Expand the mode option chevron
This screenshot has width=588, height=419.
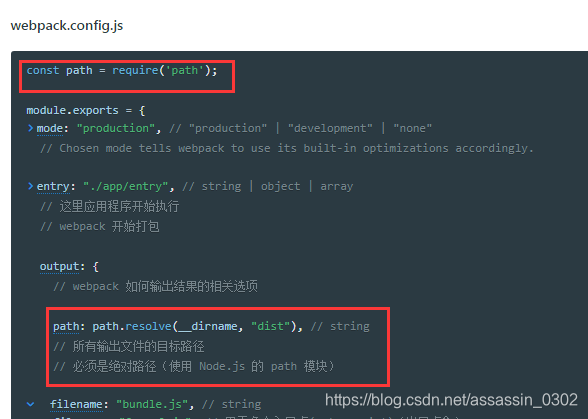click(x=30, y=128)
